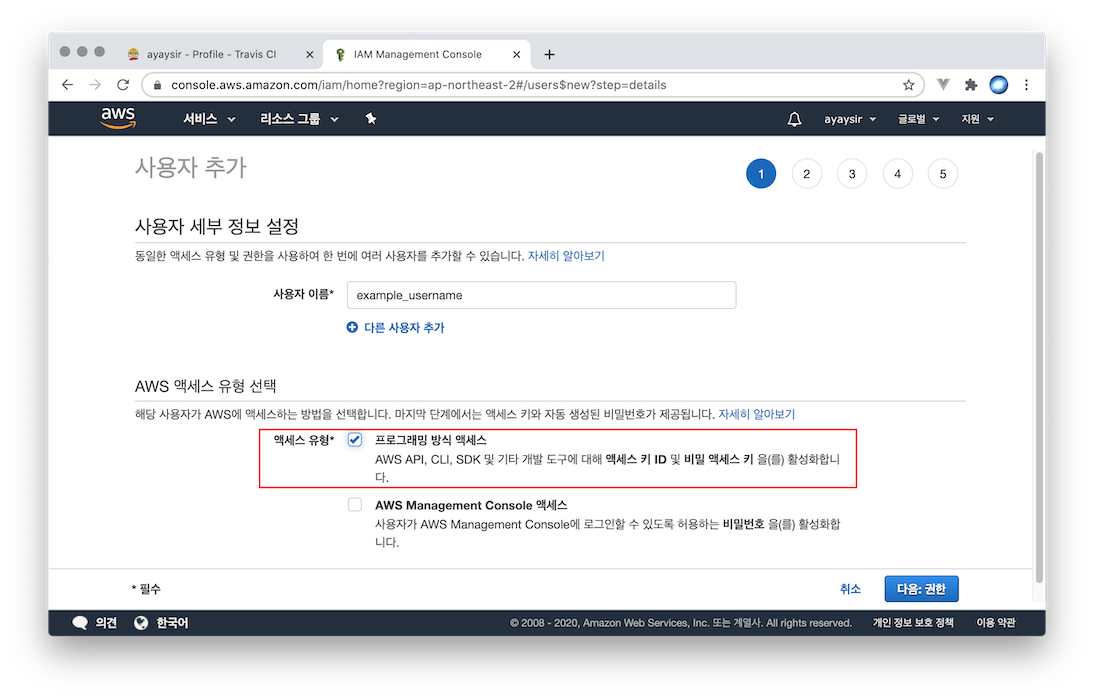Enable AWS Management Console 액세스 checkbox
The width and height of the screenshot is (1094, 700).
pyautogui.click(x=355, y=505)
